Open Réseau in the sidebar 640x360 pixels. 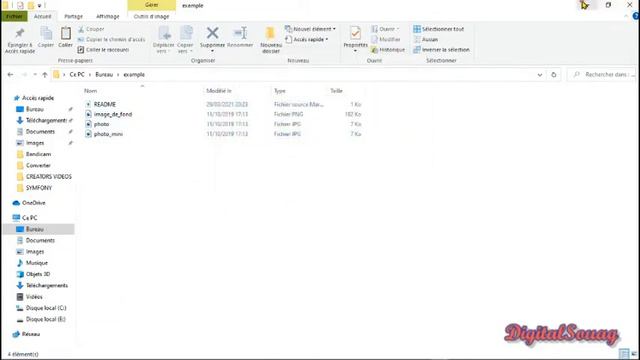(x=31, y=334)
